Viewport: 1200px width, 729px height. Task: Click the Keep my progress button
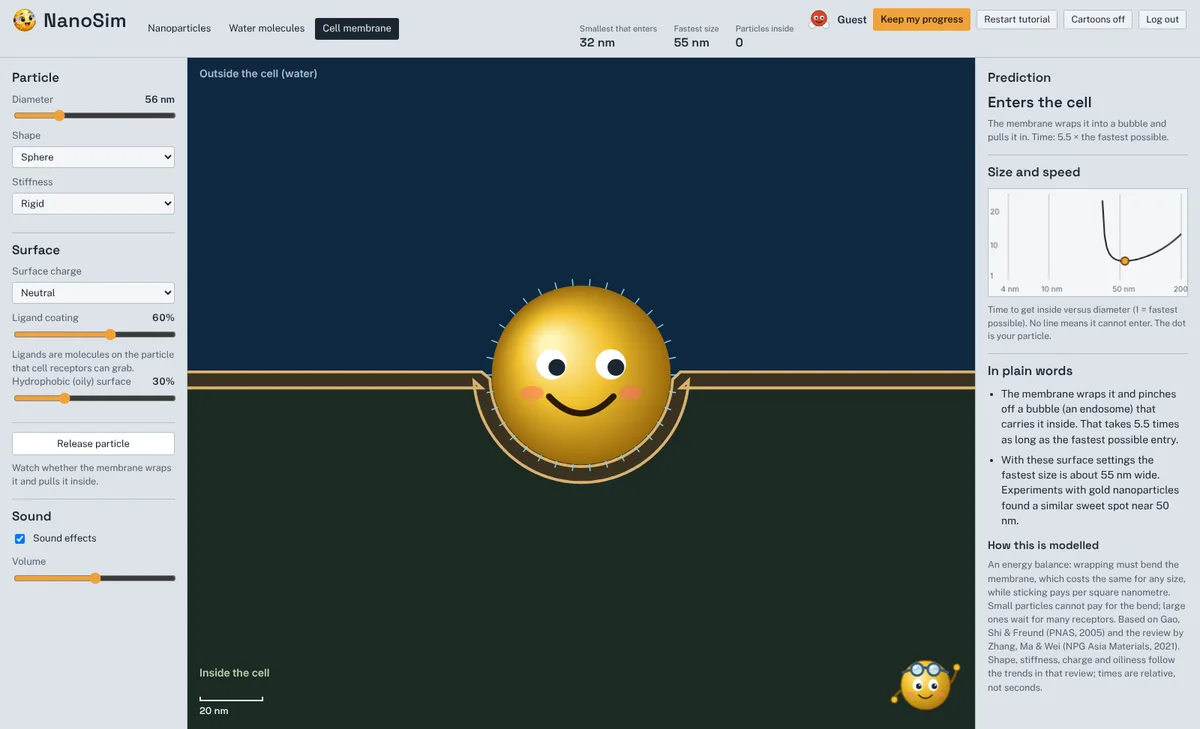pos(921,19)
